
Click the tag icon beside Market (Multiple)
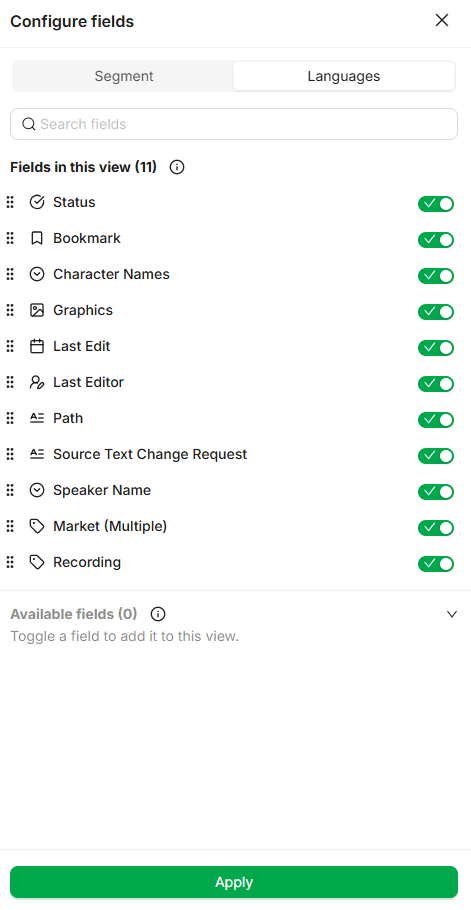[x=37, y=526]
